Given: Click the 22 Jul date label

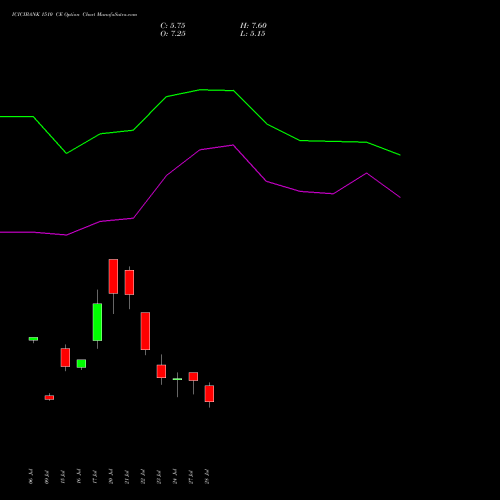Looking at the screenshot, I should pos(143,476).
